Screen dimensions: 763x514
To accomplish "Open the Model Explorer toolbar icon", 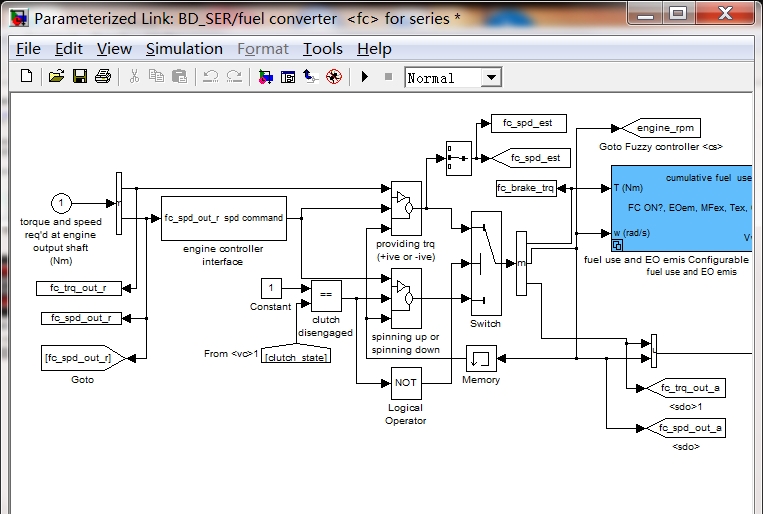I will 288,77.
